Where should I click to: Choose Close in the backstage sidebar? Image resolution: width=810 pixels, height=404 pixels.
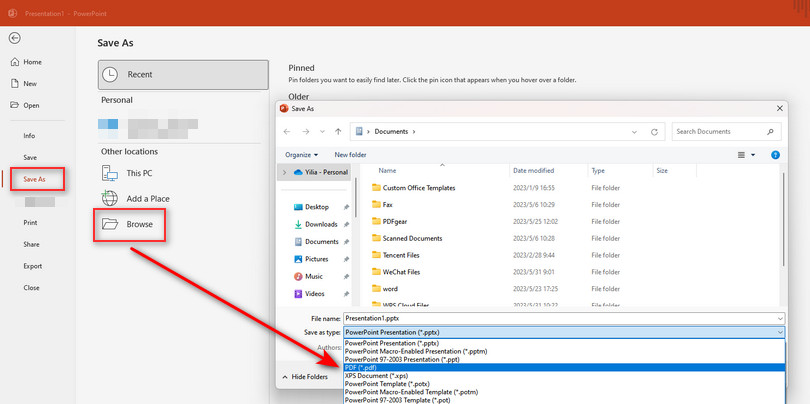(x=31, y=288)
